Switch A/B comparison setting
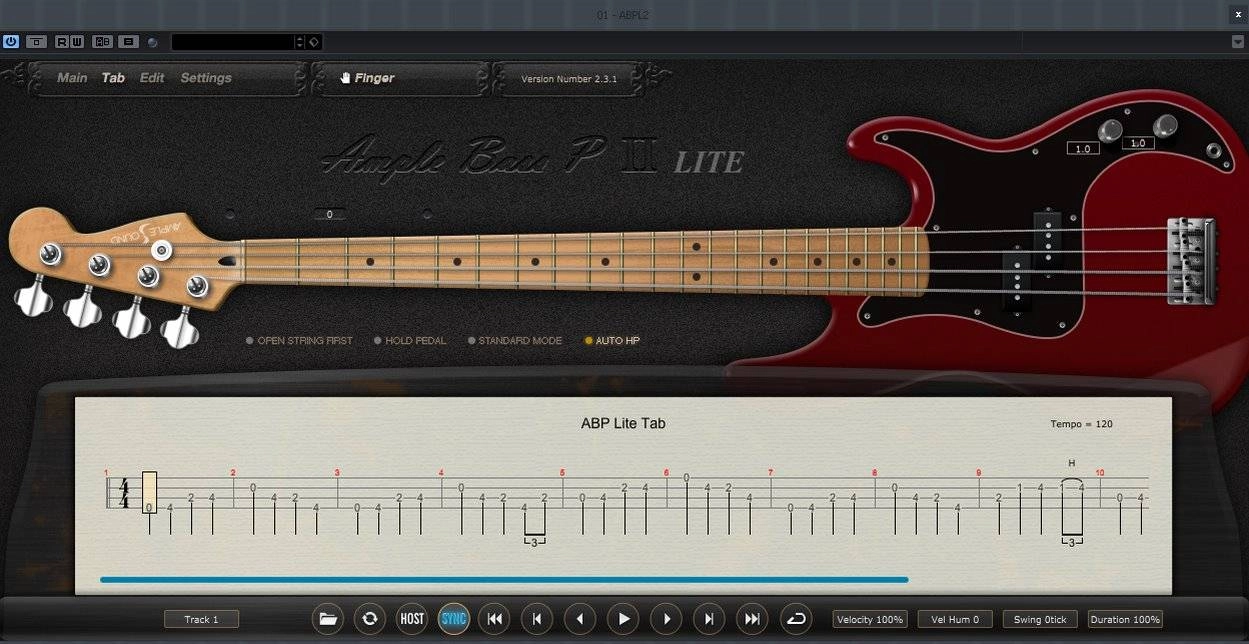1249x644 pixels. pos(102,42)
